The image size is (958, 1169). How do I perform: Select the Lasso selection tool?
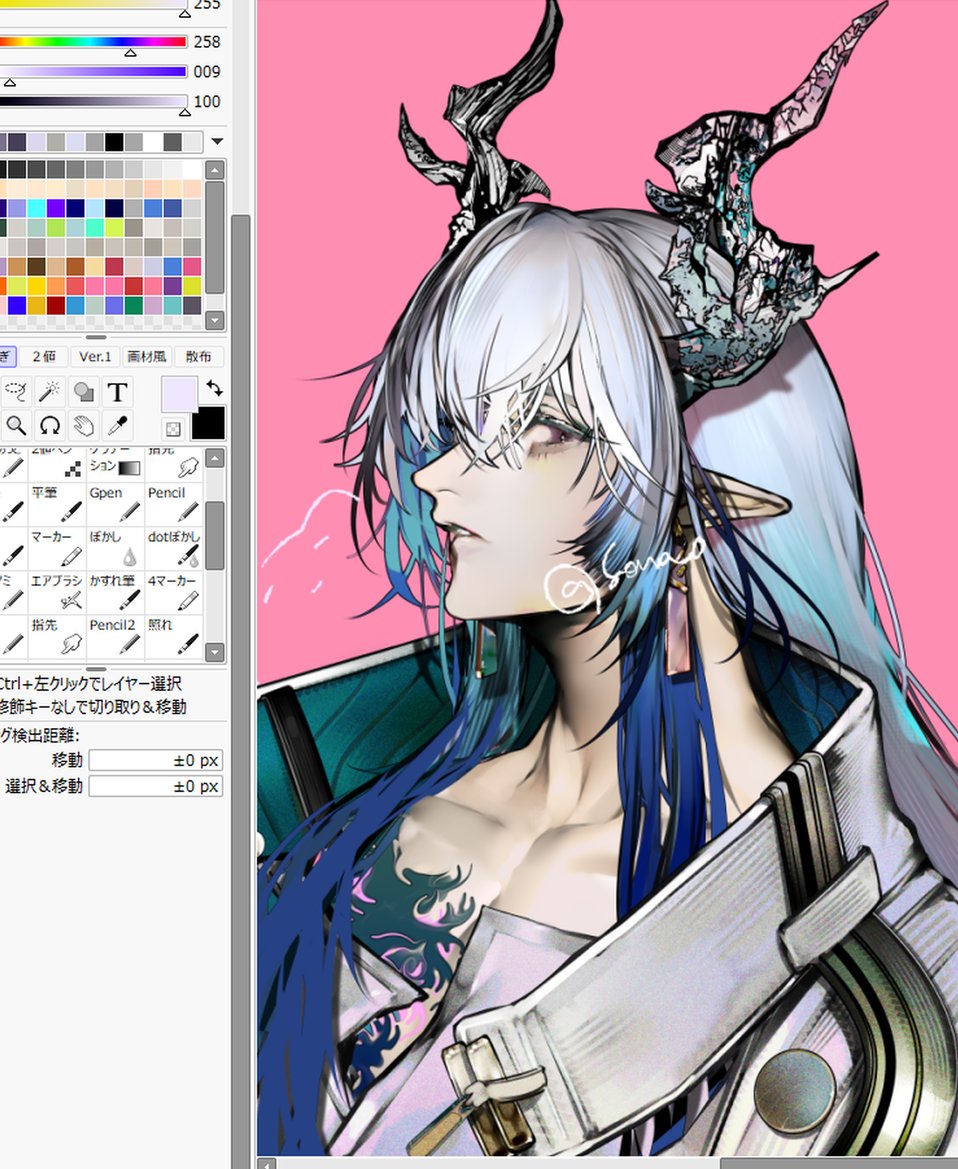coord(16,391)
